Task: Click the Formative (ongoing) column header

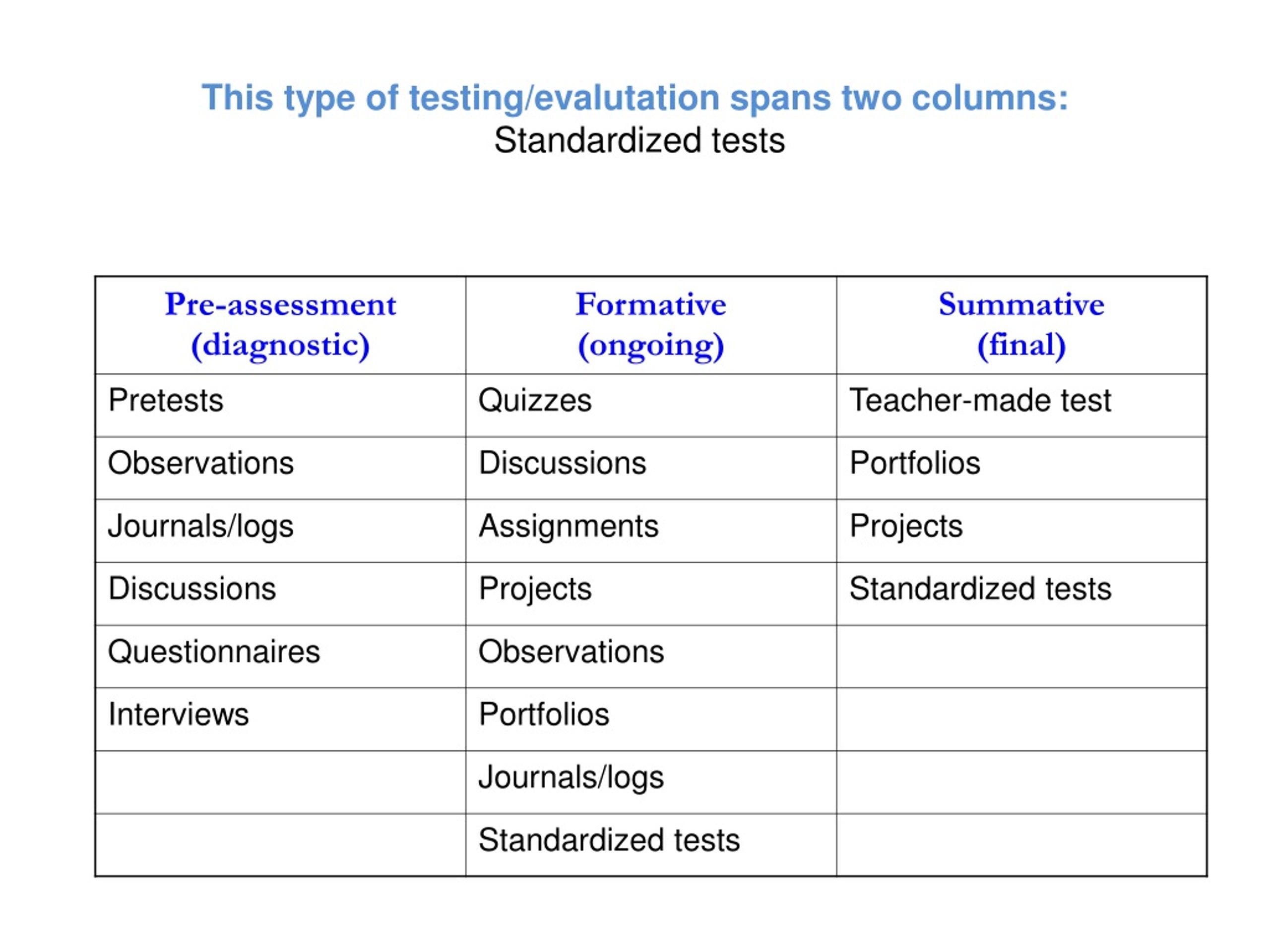Action: [x=651, y=325]
